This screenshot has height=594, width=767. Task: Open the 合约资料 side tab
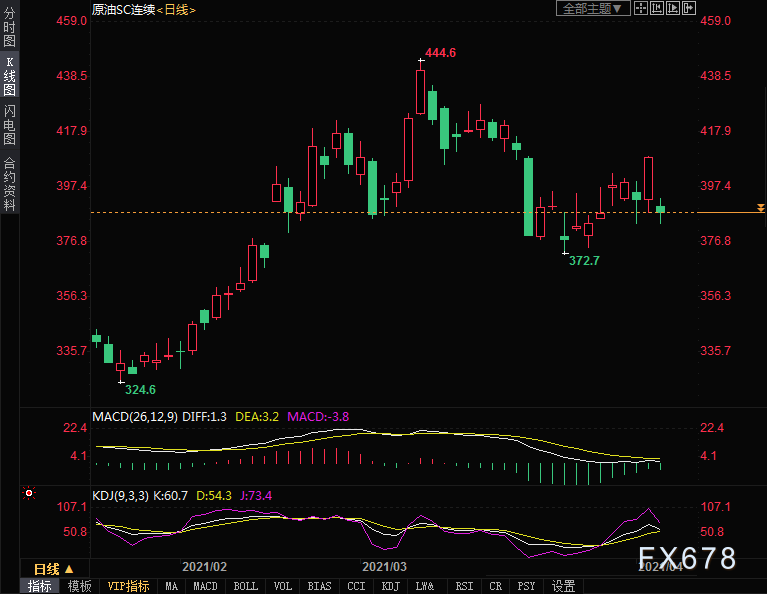[x=9, y=183]
